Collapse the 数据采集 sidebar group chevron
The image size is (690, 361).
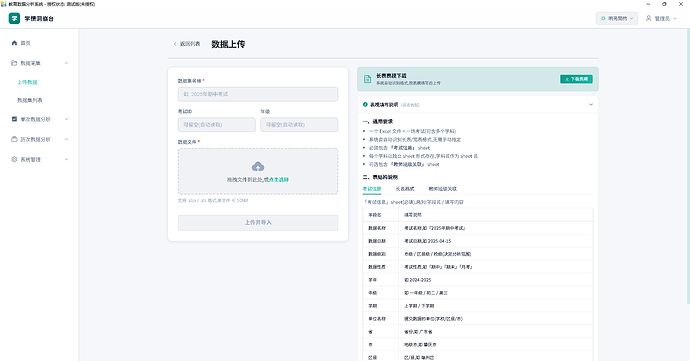click(x=66, y=63)
